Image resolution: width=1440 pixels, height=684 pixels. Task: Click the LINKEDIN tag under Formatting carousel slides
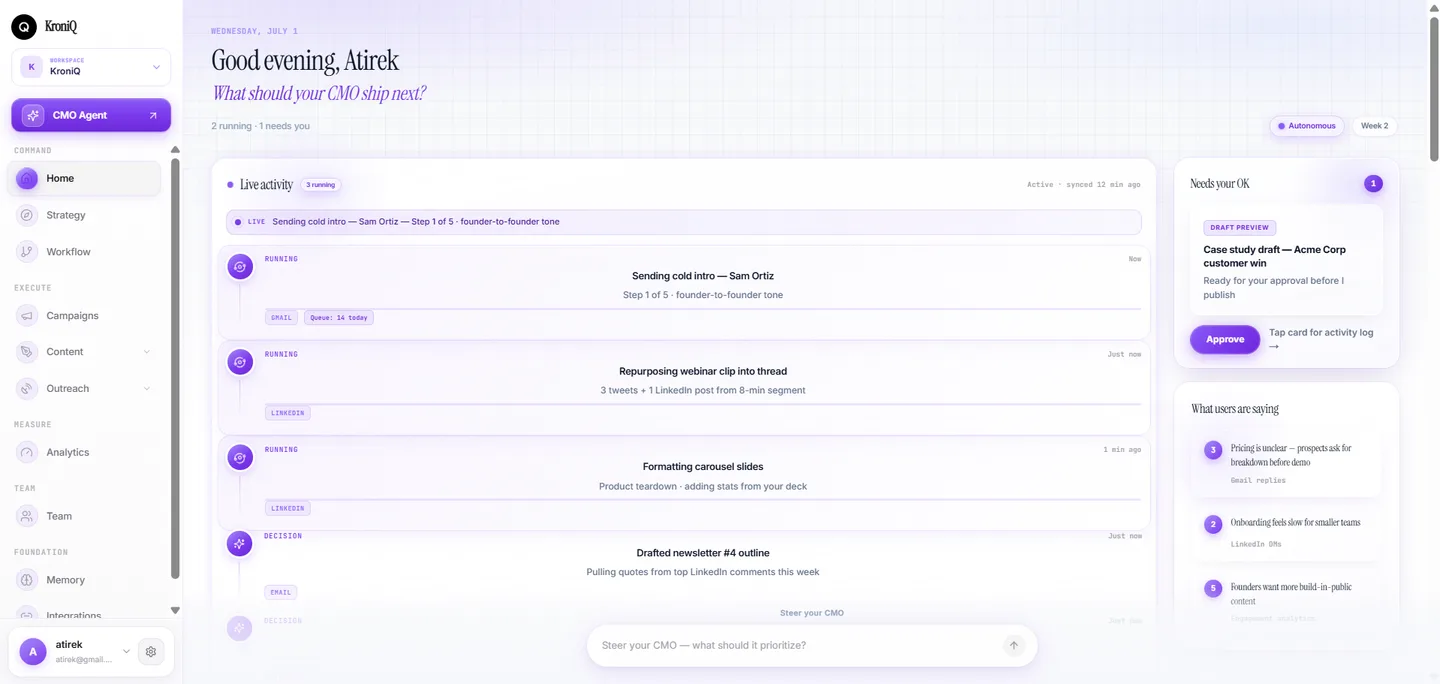[288, 508]
